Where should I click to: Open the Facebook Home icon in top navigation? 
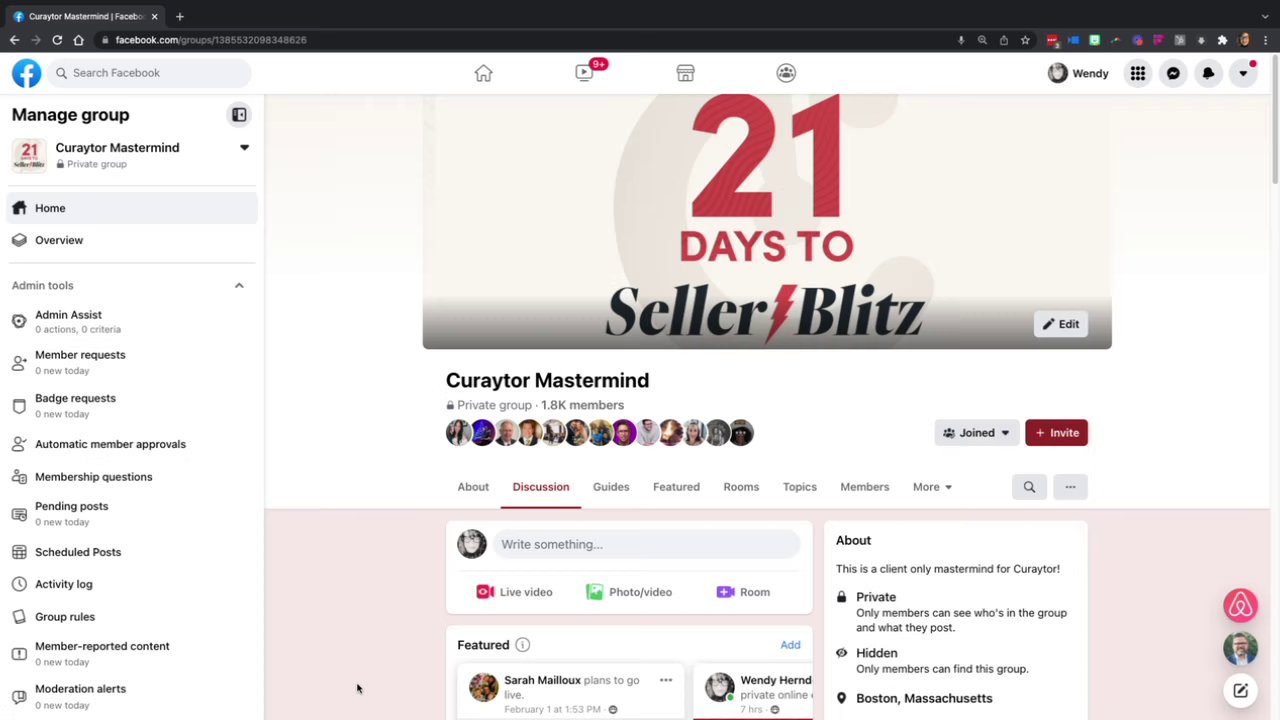pyautogui.click(x=483, y=73)
